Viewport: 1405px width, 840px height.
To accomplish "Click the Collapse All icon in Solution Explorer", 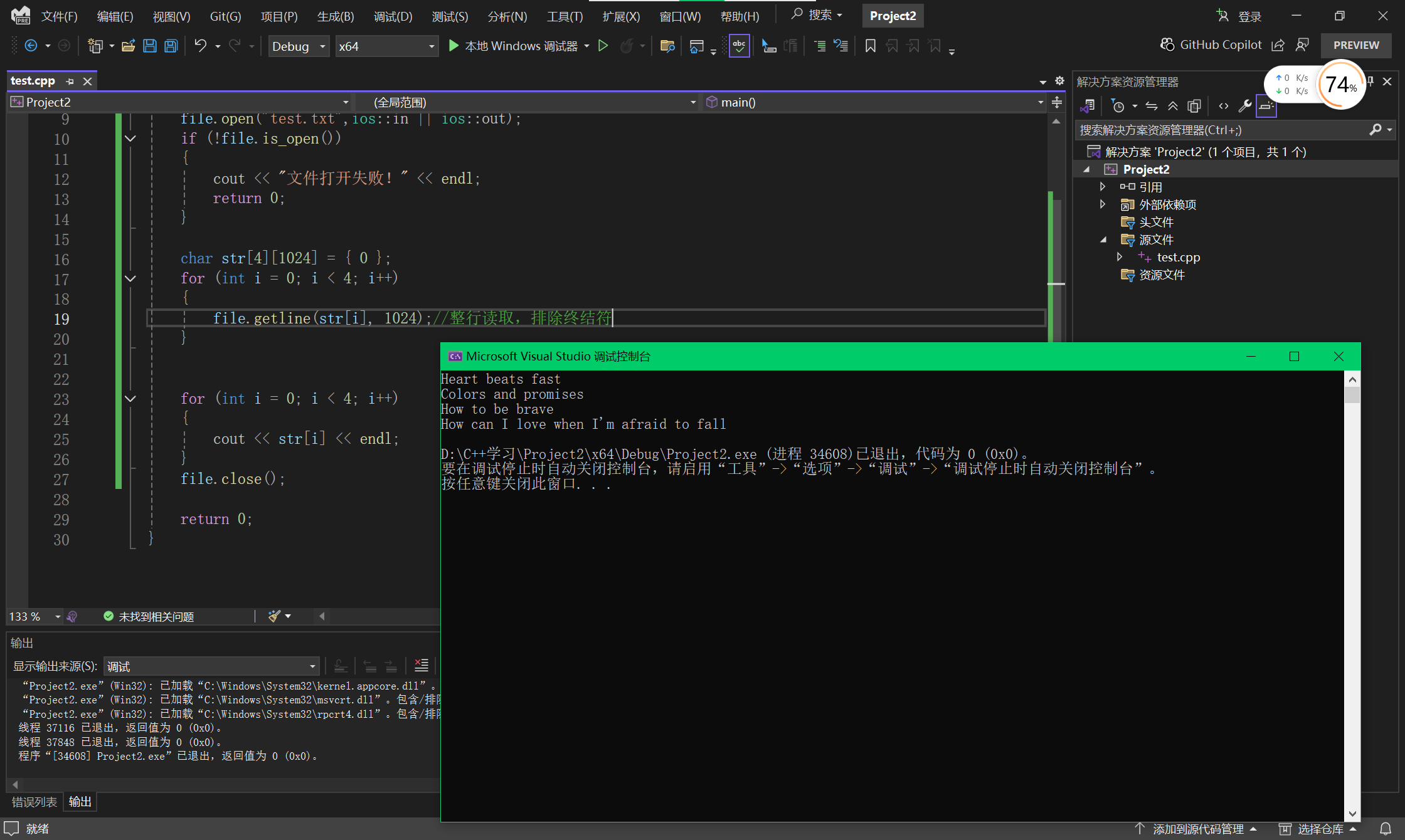I will pyautogui.click(x=1173, y=106).
